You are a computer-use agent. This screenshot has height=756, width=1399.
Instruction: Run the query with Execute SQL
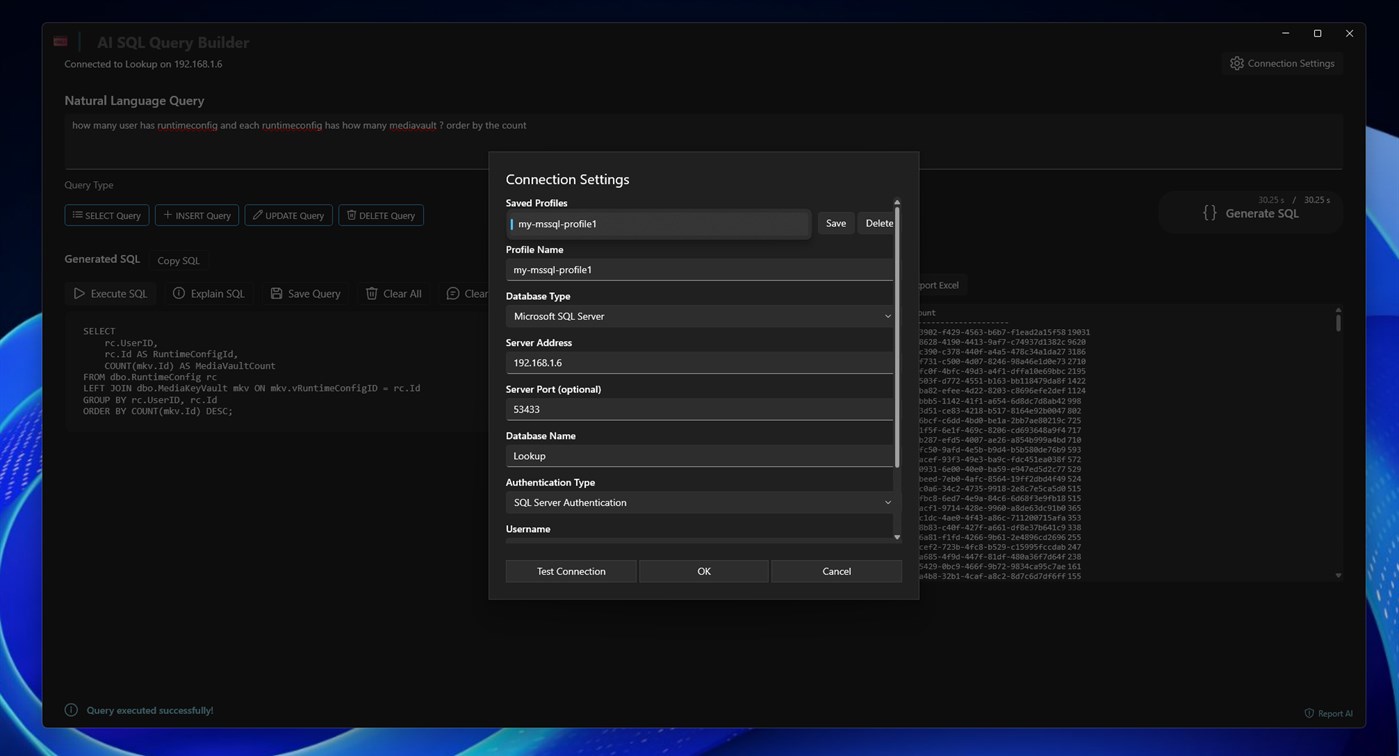coord(110,294)
